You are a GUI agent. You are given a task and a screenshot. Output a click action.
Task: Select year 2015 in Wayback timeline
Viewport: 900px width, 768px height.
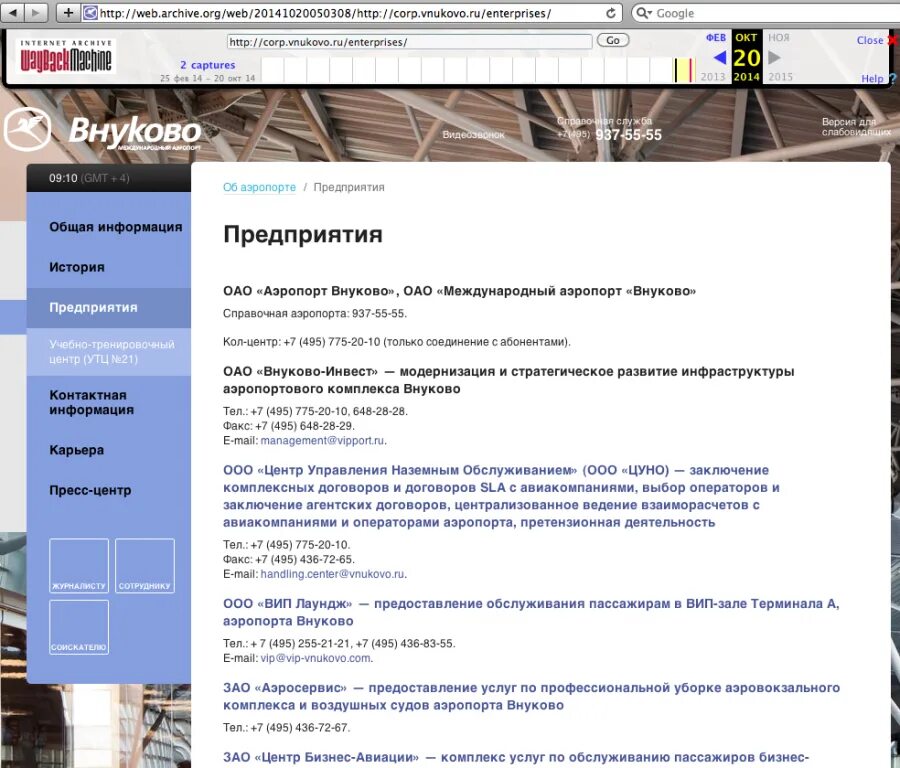click(x=781, y=76)
